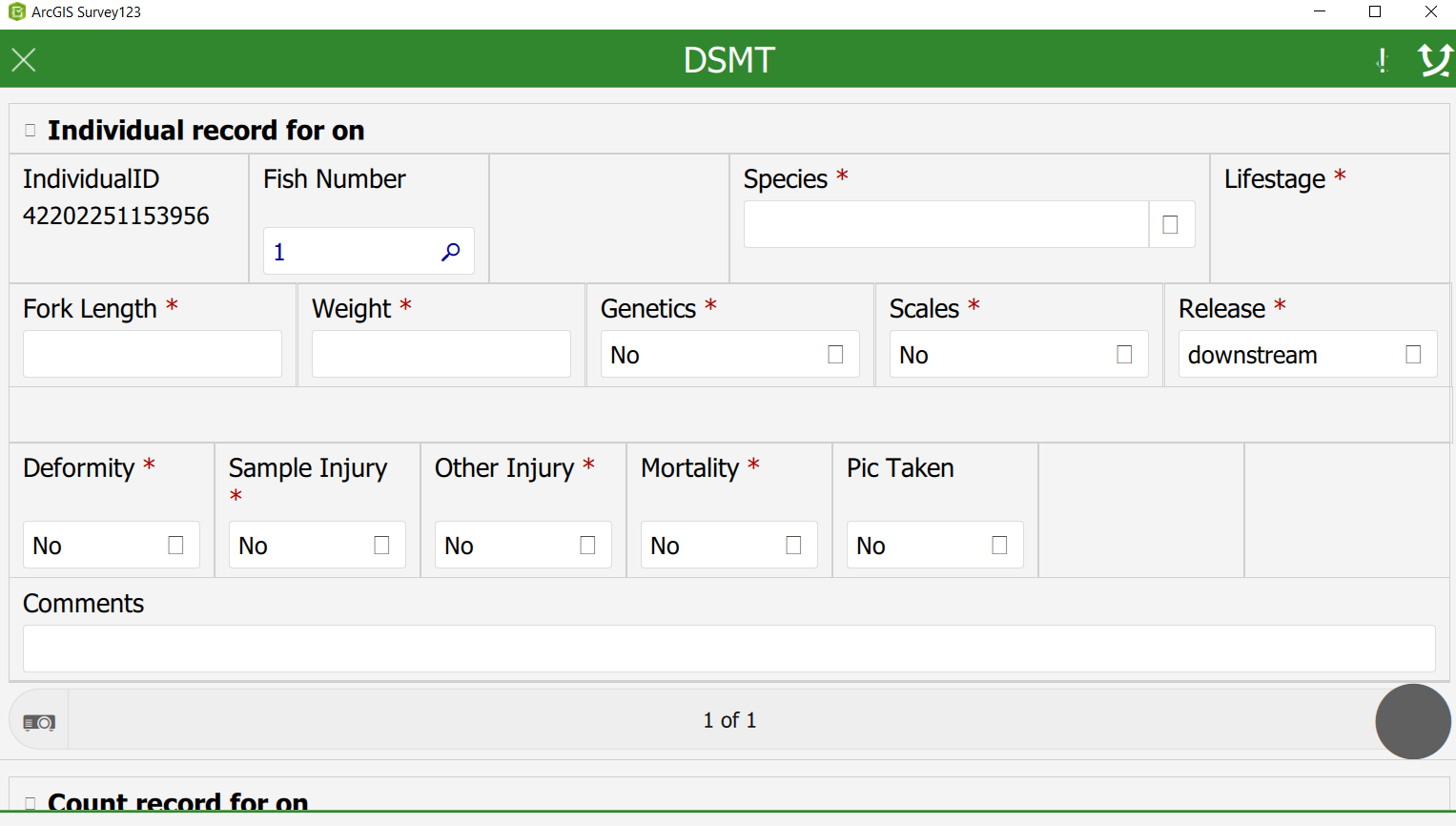Search Fish Number using the magnifier icon

point(449,251)
